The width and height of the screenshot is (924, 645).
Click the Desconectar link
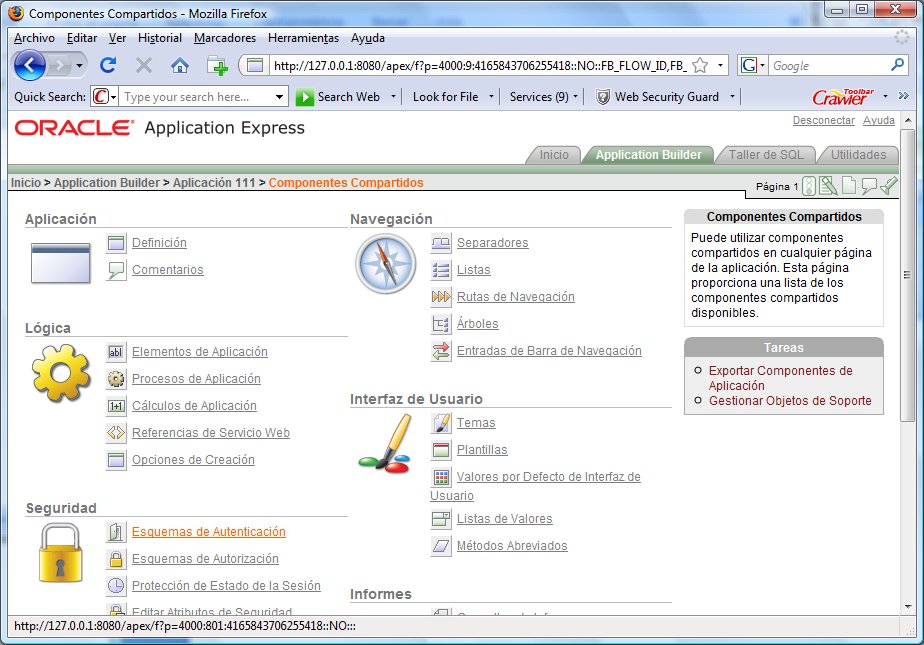tap(823, 120)
